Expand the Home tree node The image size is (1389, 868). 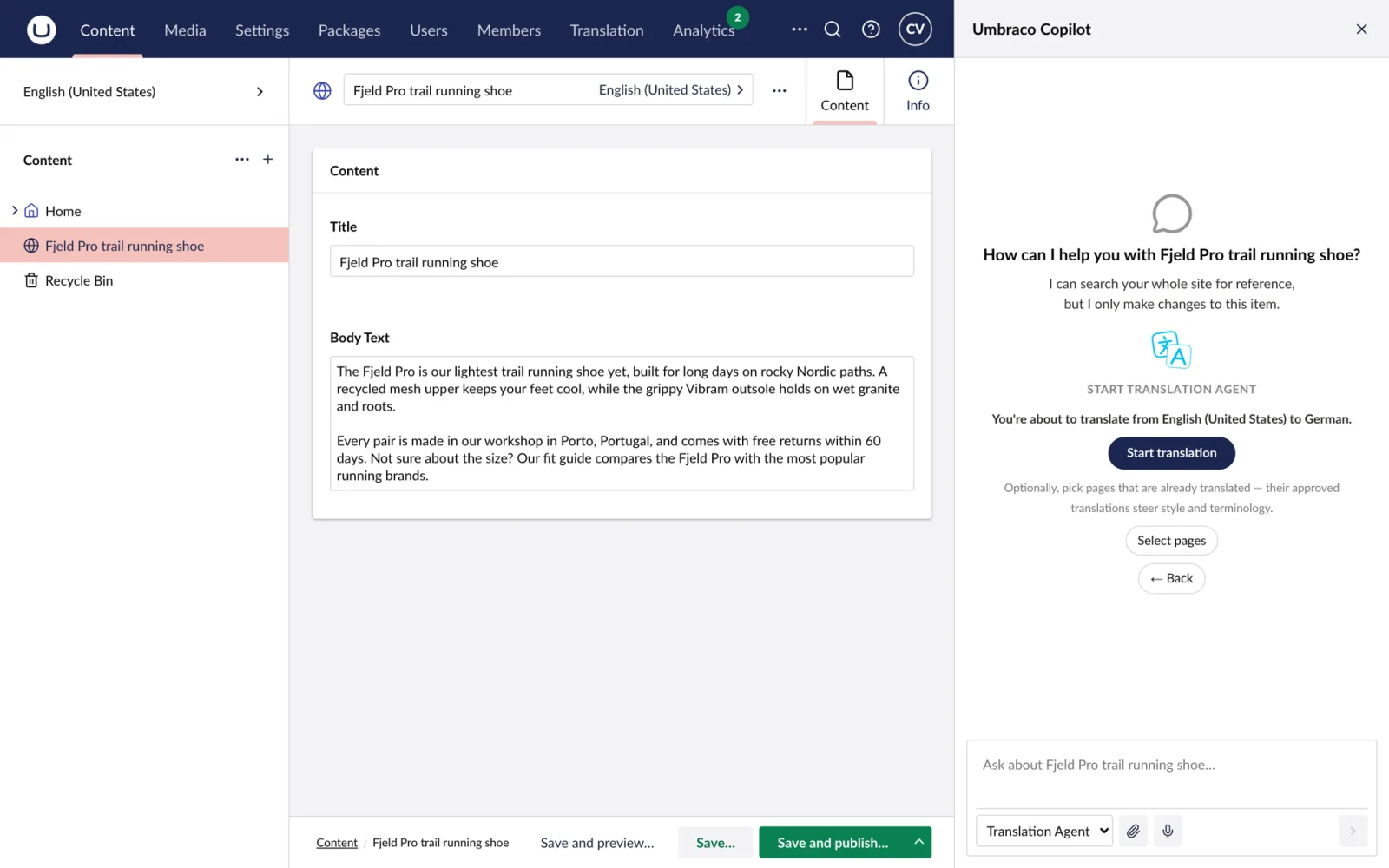pyautogui.click(x=15, y=211)
